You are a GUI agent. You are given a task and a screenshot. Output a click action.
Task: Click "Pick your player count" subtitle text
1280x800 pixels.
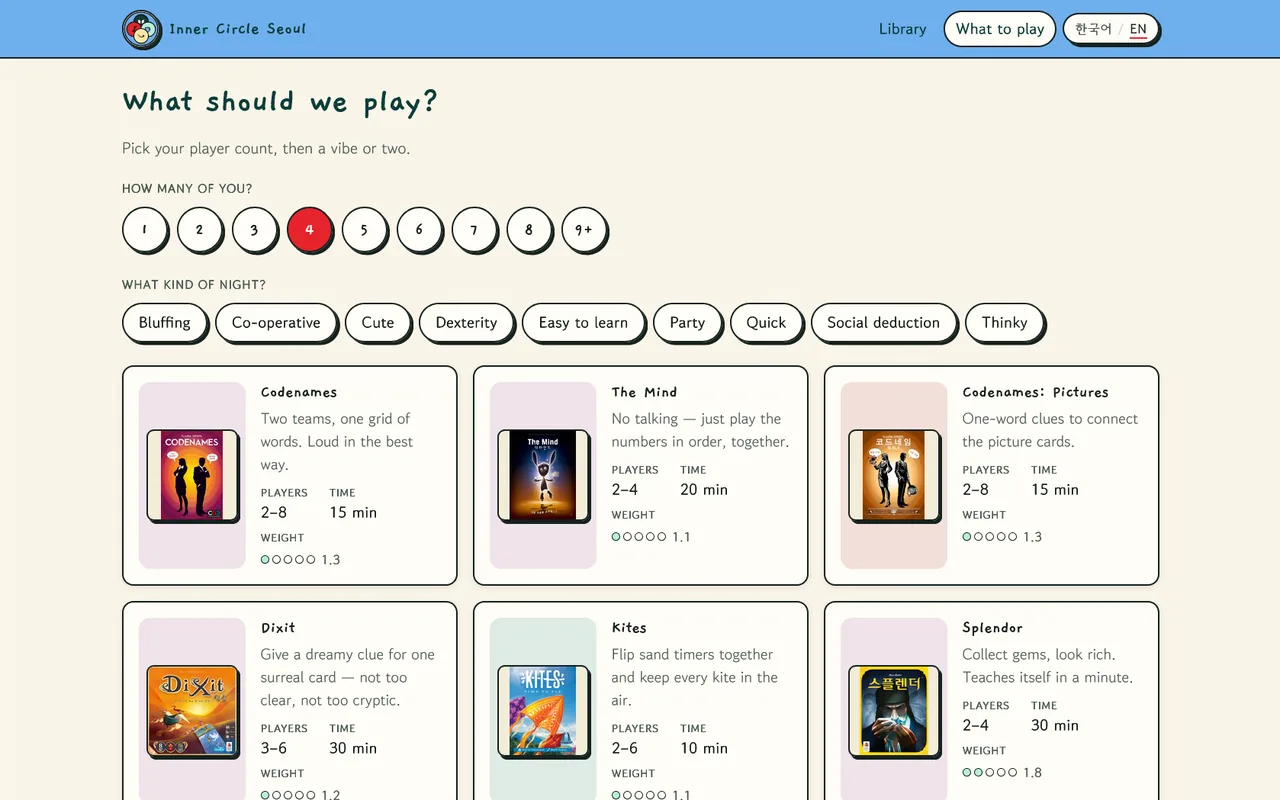pos(266,148)
